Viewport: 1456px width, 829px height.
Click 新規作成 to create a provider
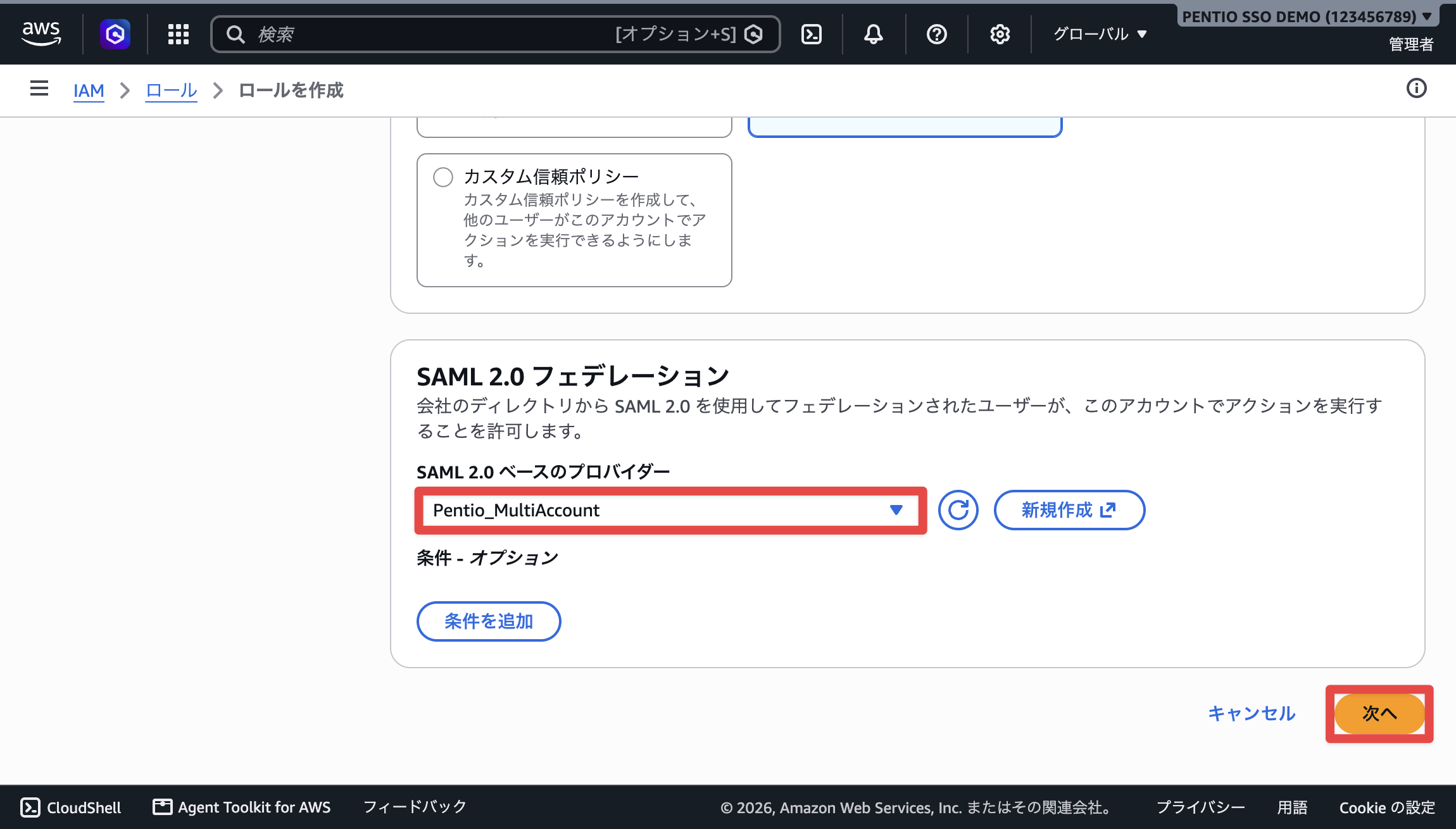[x=1069, y=510]
